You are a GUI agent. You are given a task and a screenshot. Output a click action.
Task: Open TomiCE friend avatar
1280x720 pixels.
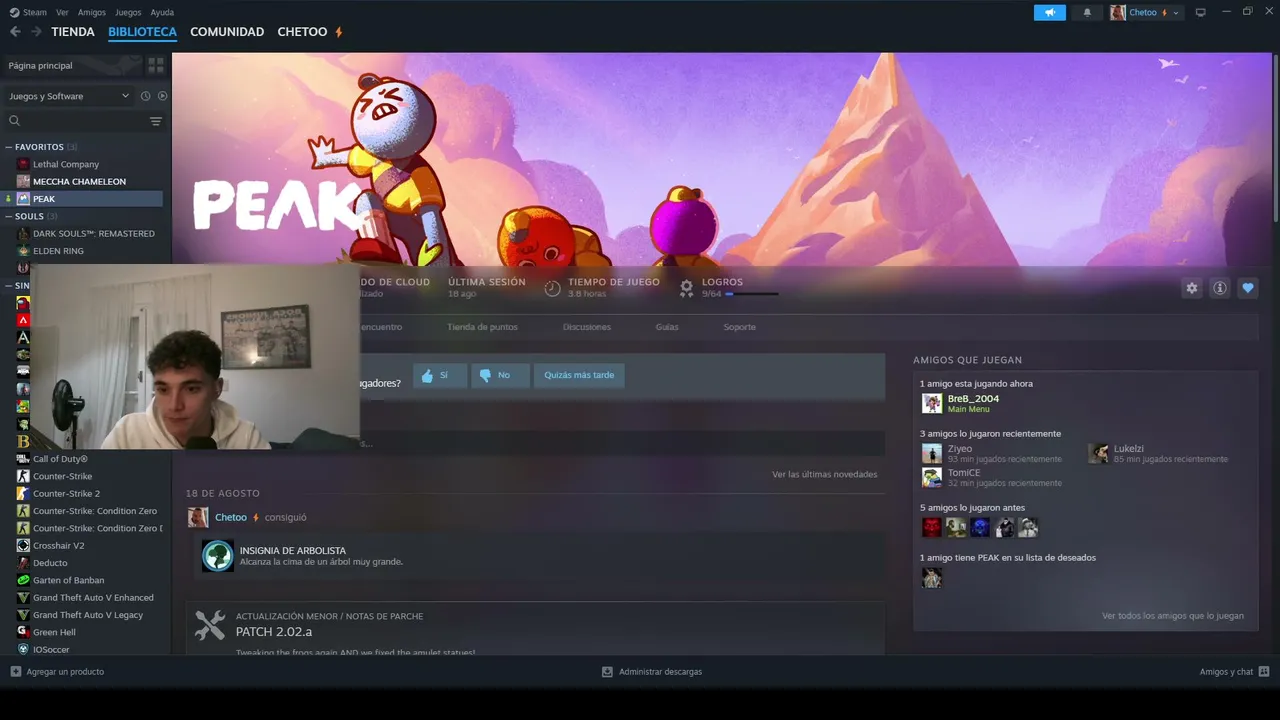click(x=932, y=477)
